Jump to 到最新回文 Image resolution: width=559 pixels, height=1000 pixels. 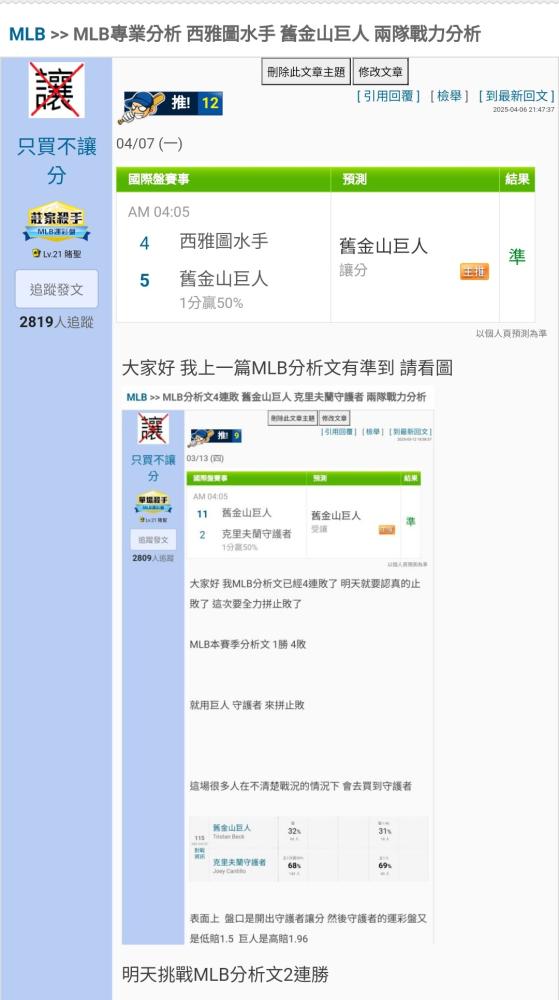coord(516,96)
